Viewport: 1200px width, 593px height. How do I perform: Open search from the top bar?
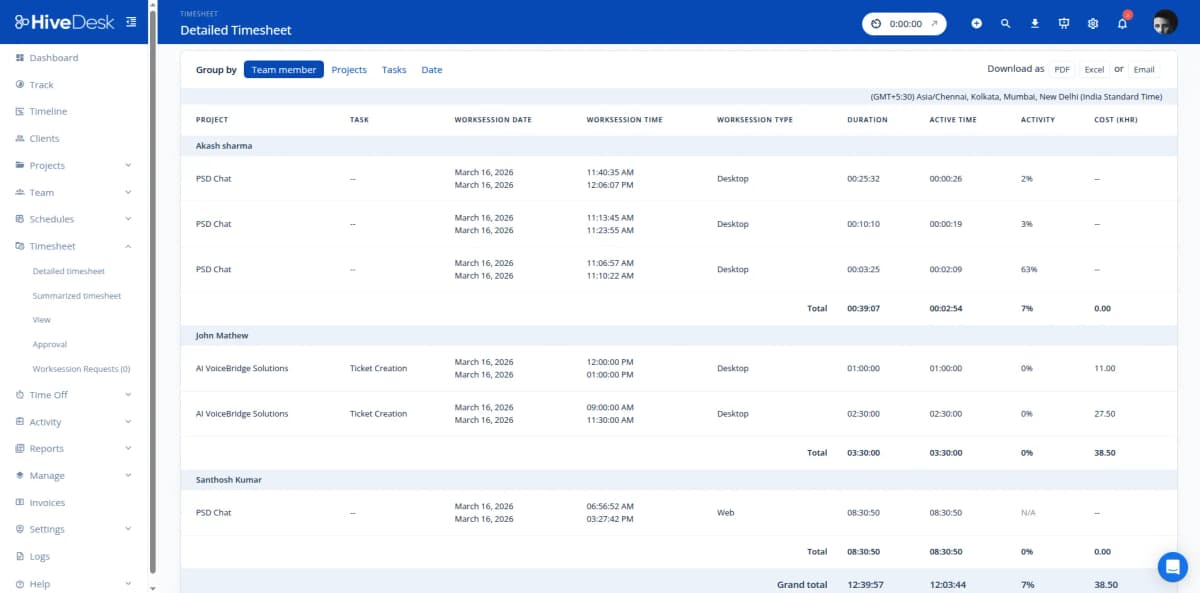pyautogui.click(x=1006, y=22)
